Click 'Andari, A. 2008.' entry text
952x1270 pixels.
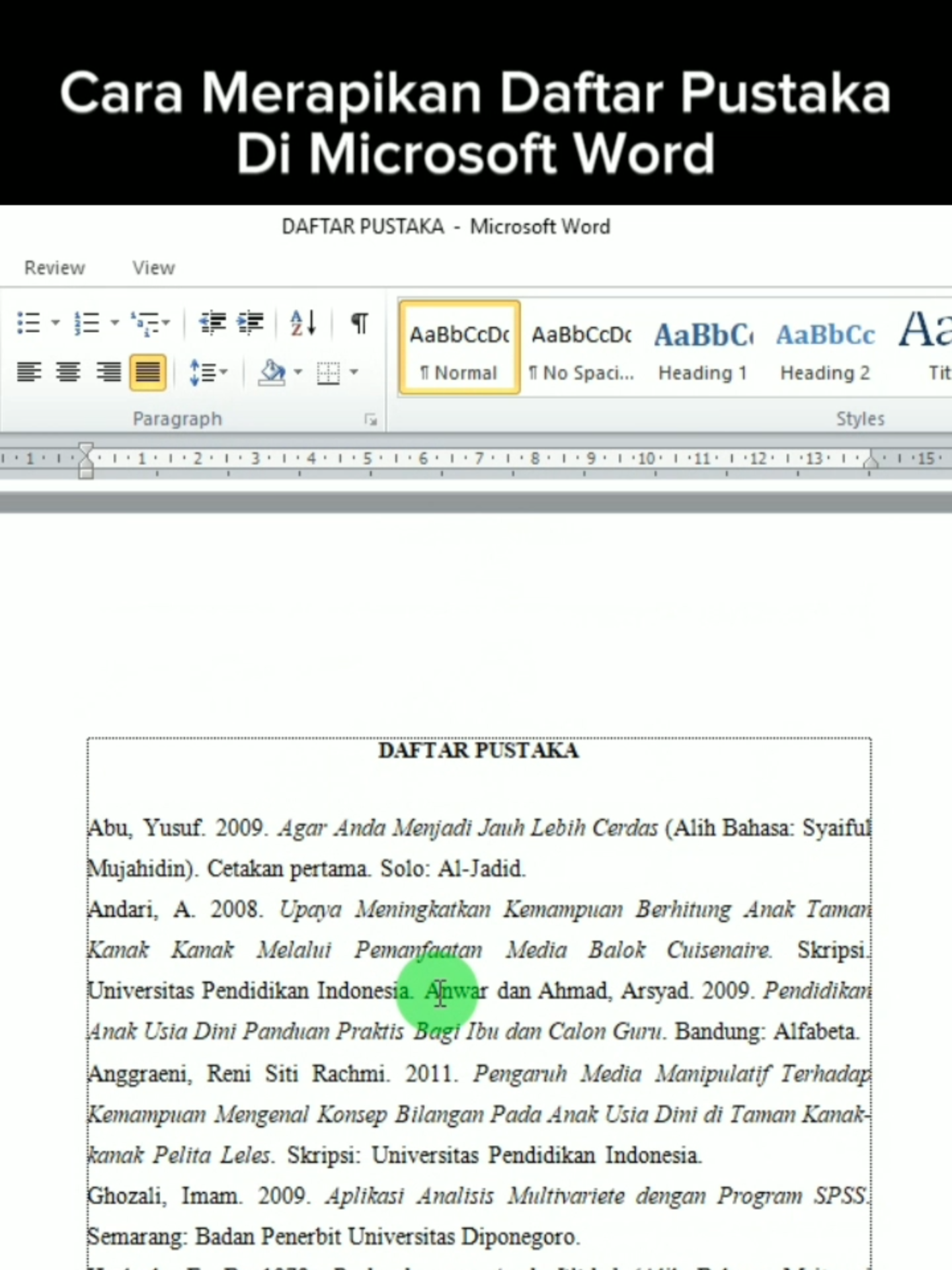click(175, 910)
